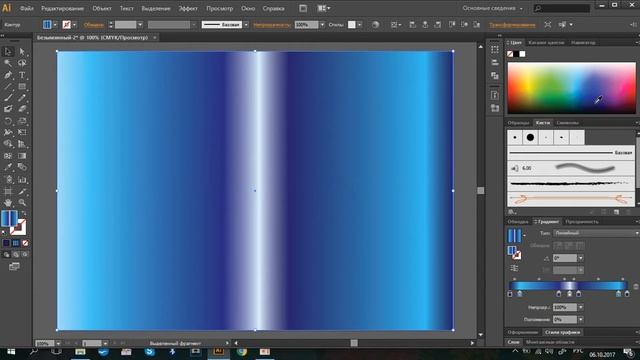640x360 pixels.
Task: Open the 'Окно' menu
Action: coord(248,8)
